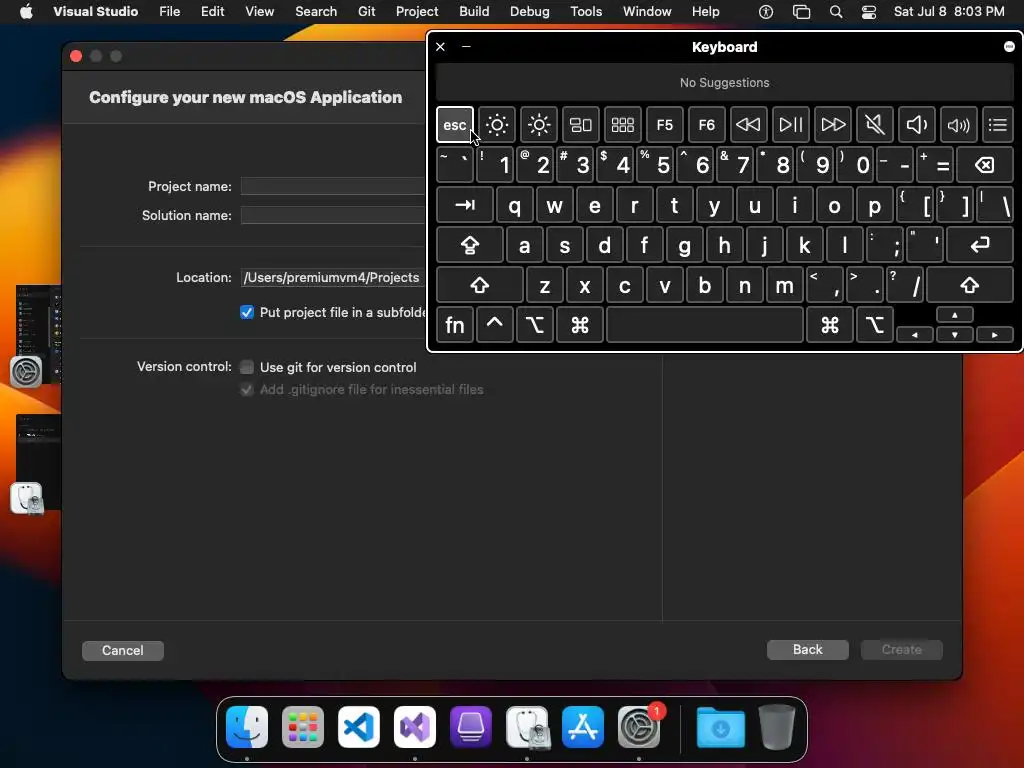Open the File menu
The image size is (1024, 768).
pyautogui.click(x=170, y=11)
